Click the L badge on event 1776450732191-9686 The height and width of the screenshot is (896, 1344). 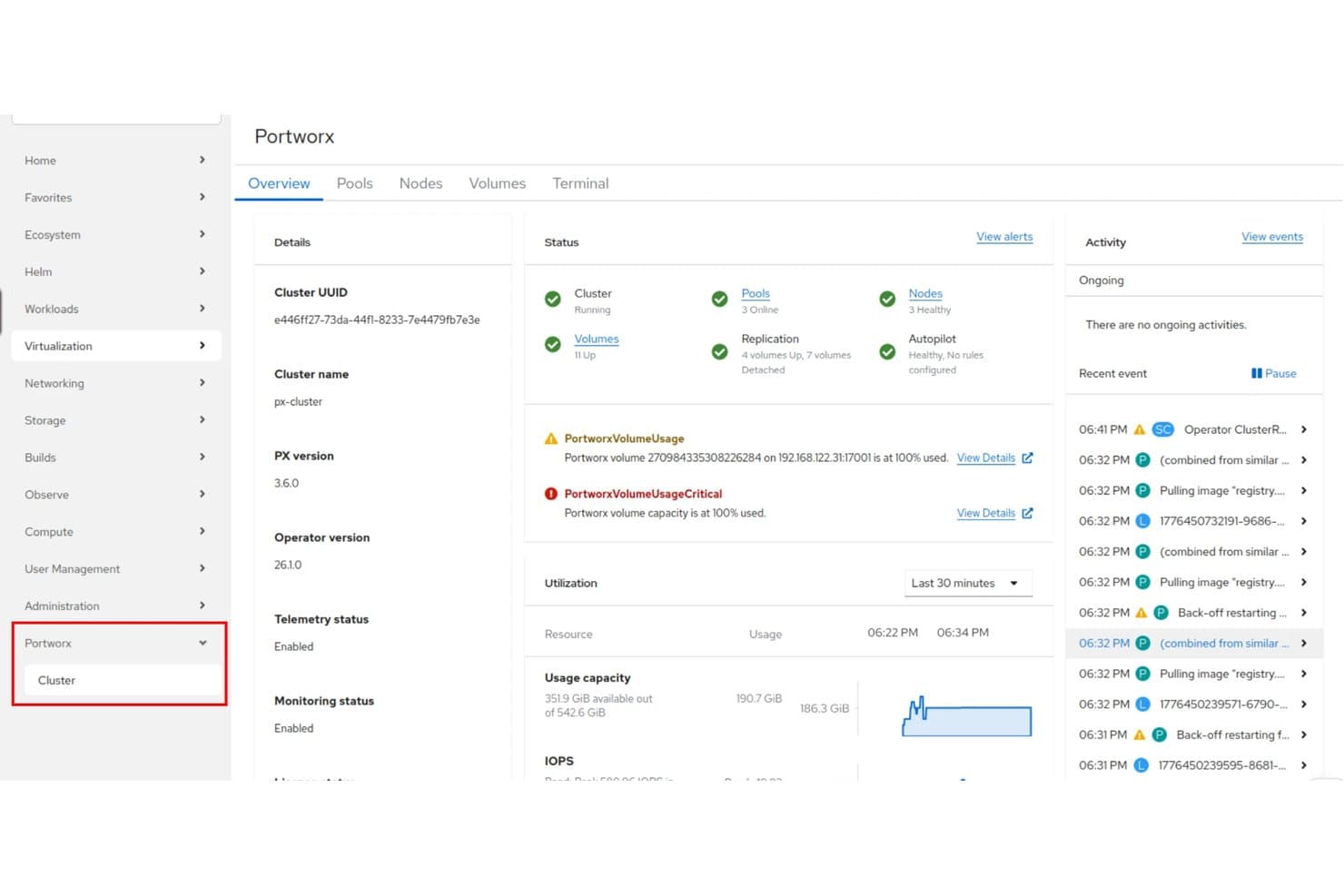pos(1142,521)
